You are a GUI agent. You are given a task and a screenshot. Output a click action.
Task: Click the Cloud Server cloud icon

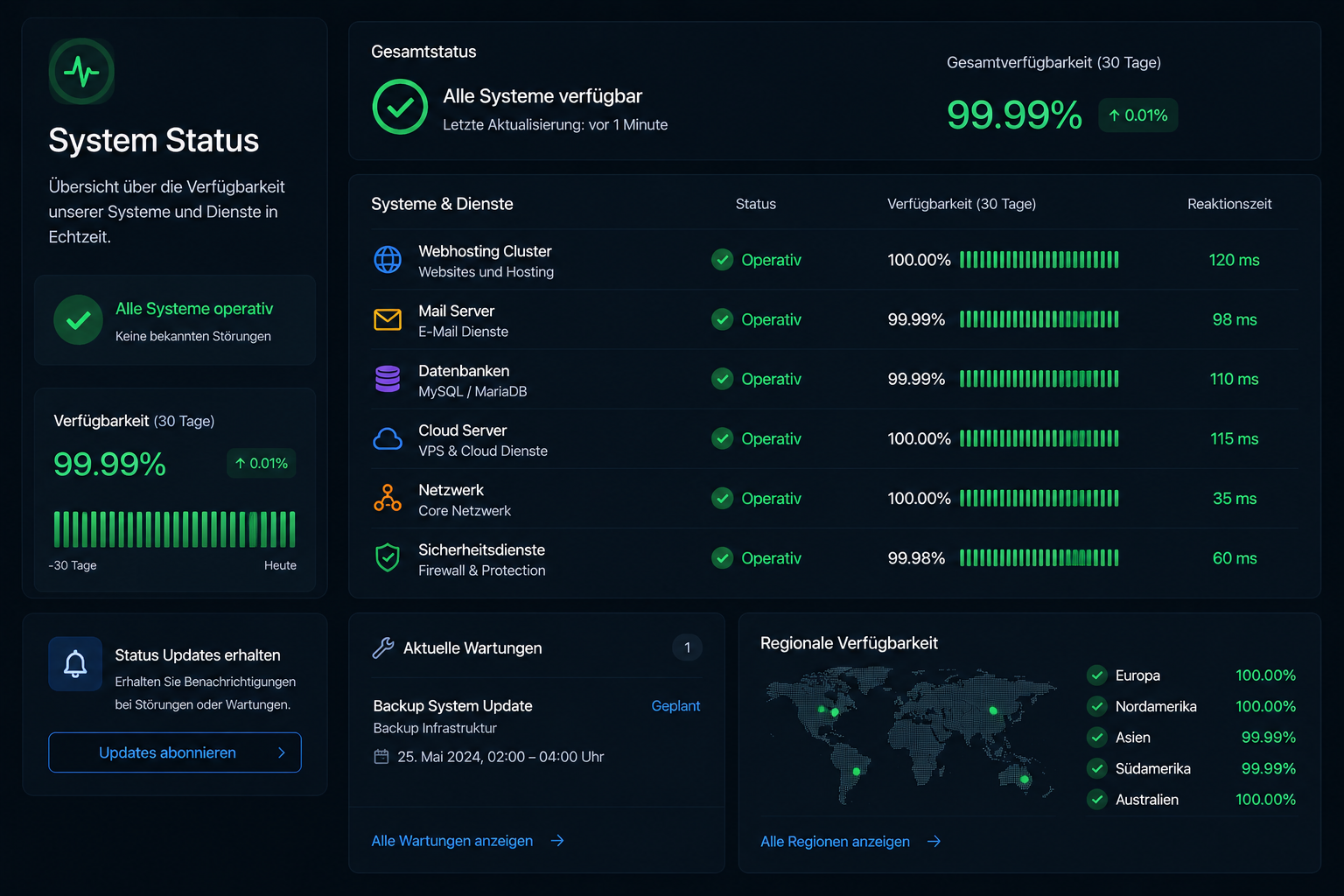388,438
